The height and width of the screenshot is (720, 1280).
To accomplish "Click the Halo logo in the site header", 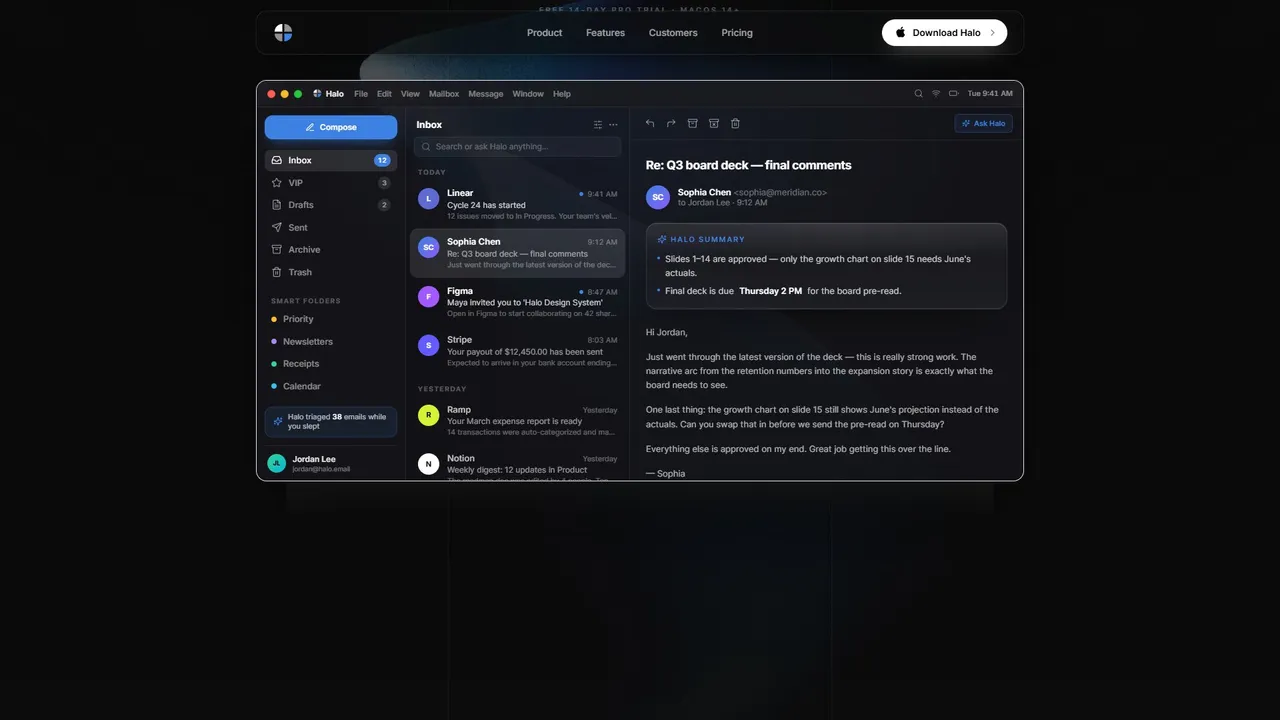I will [283, 33].
